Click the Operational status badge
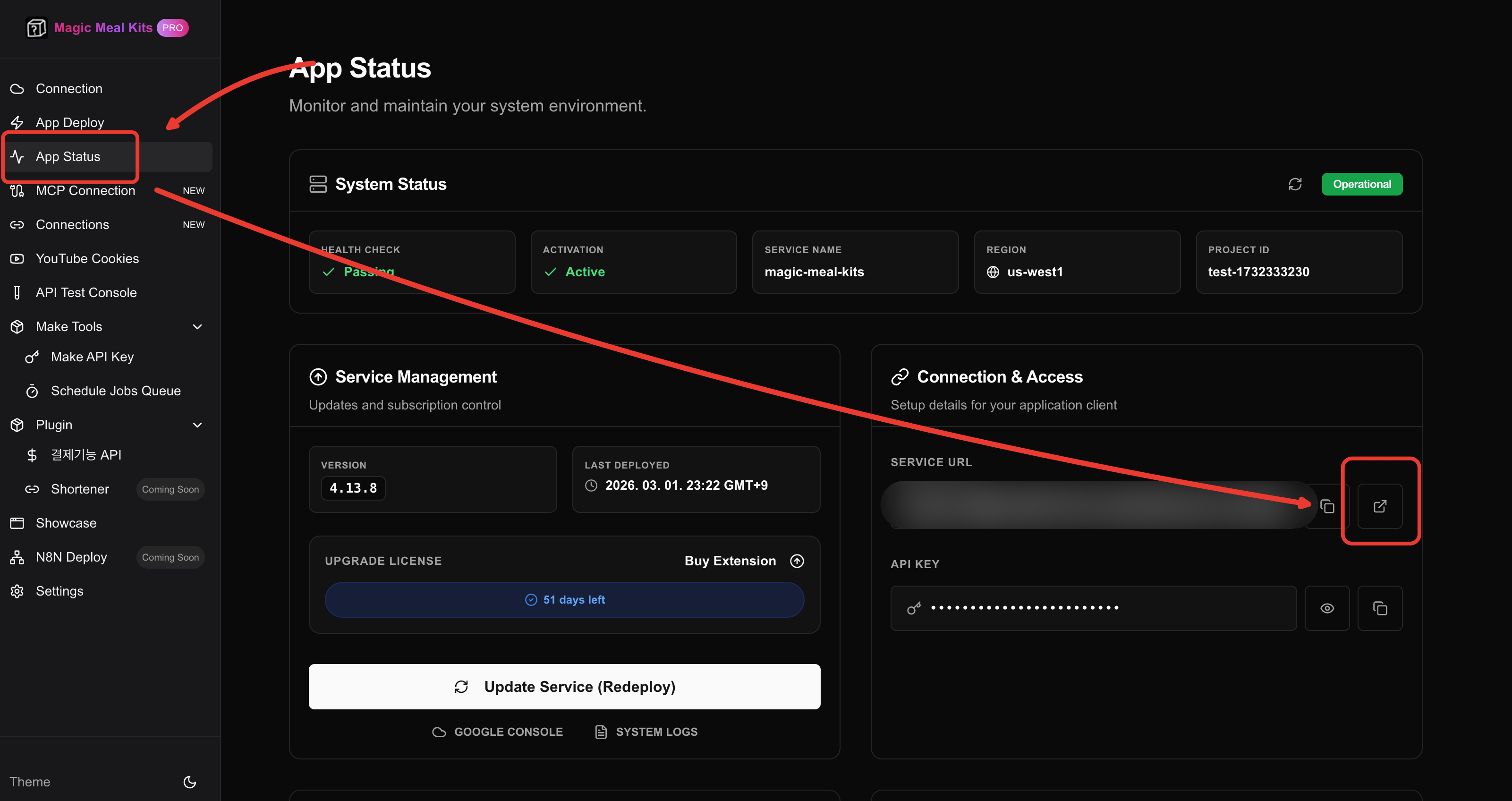Screen dimensions: 1512x801 click(1362, 184)
